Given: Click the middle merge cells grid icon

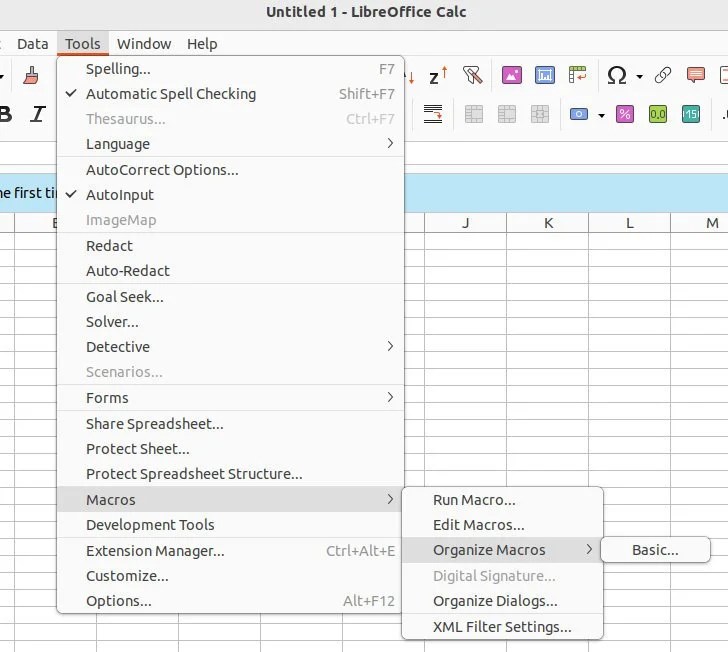Looking at the screenshot, I should [x=507, y=114].
